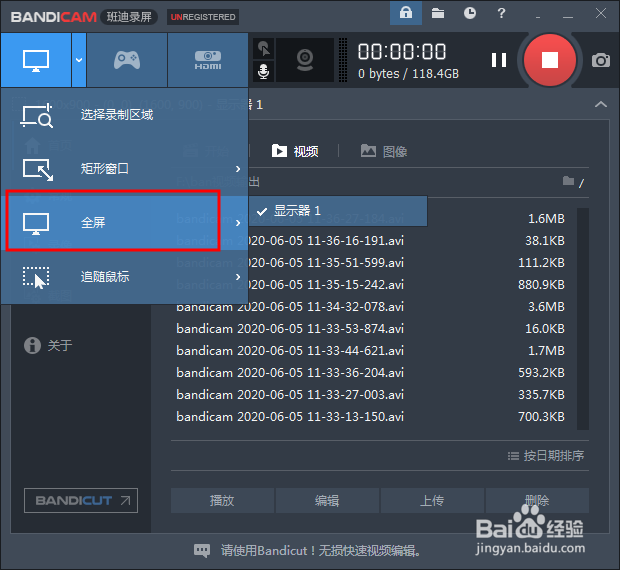
Task: Click the 图像 tab picture icon
Action: point(368,151)
